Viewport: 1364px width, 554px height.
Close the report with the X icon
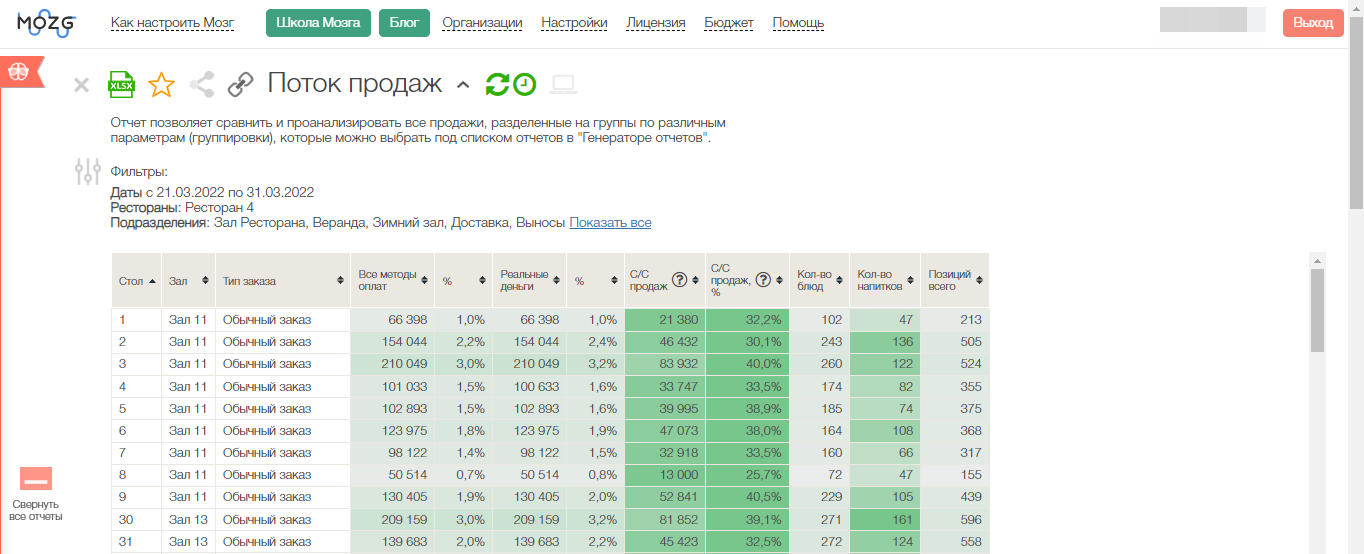pyautogui.click(x=82, y=86)
